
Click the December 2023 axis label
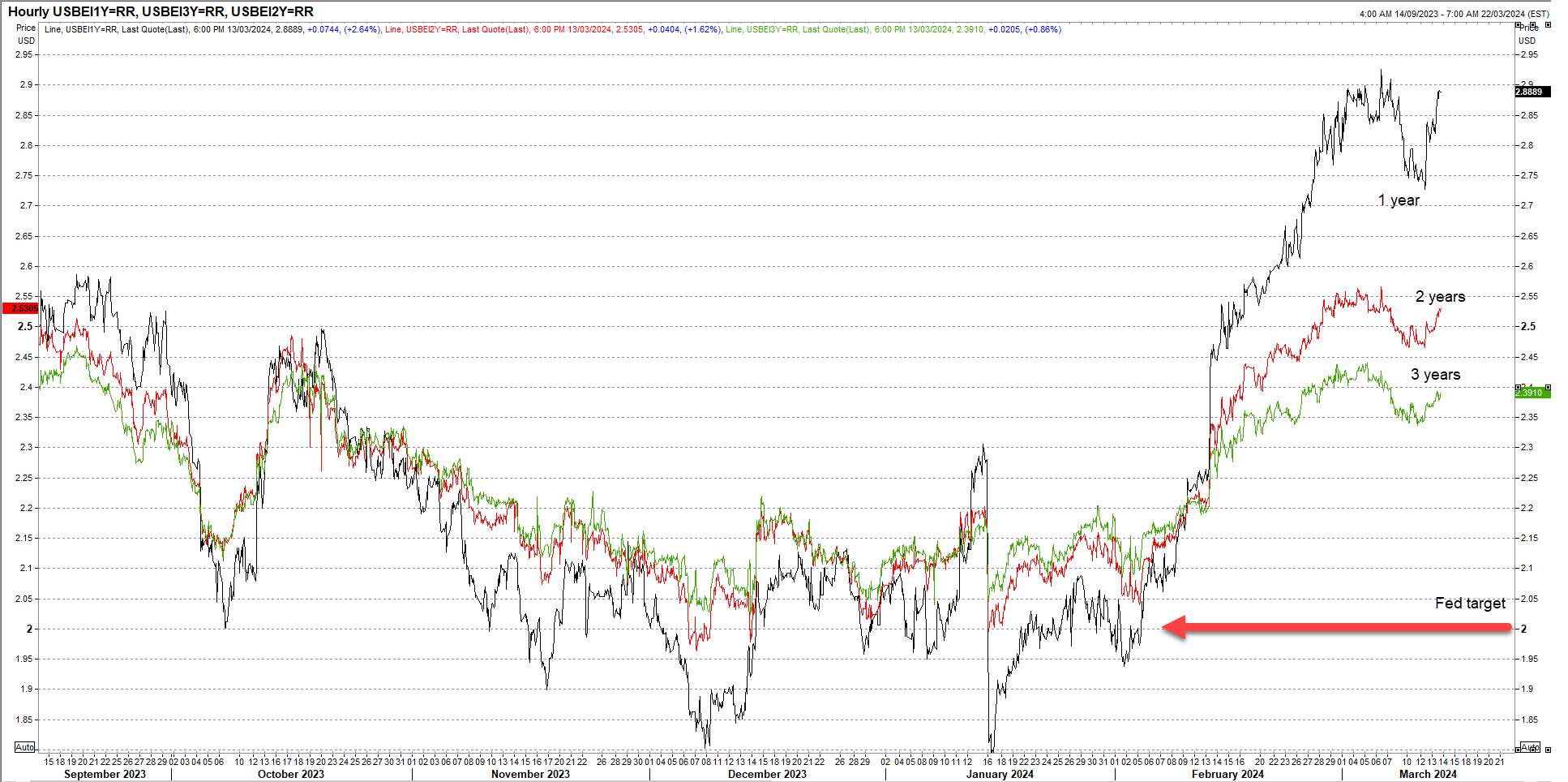[767, 774]
